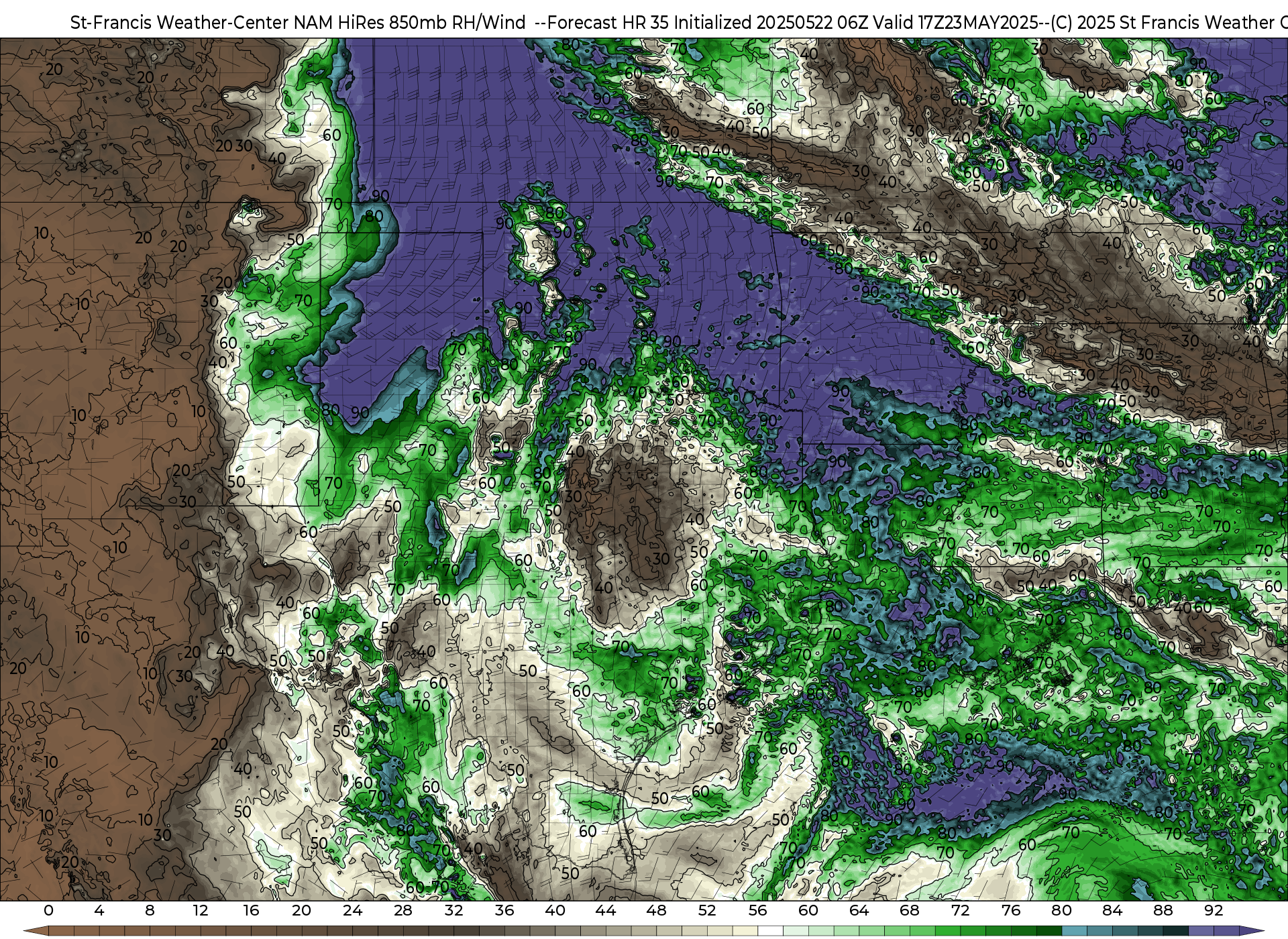Viewport: 1288px width, 939px height.
Task: Click the colorbar scale label '84'
Action: (x=1112, y=910)
